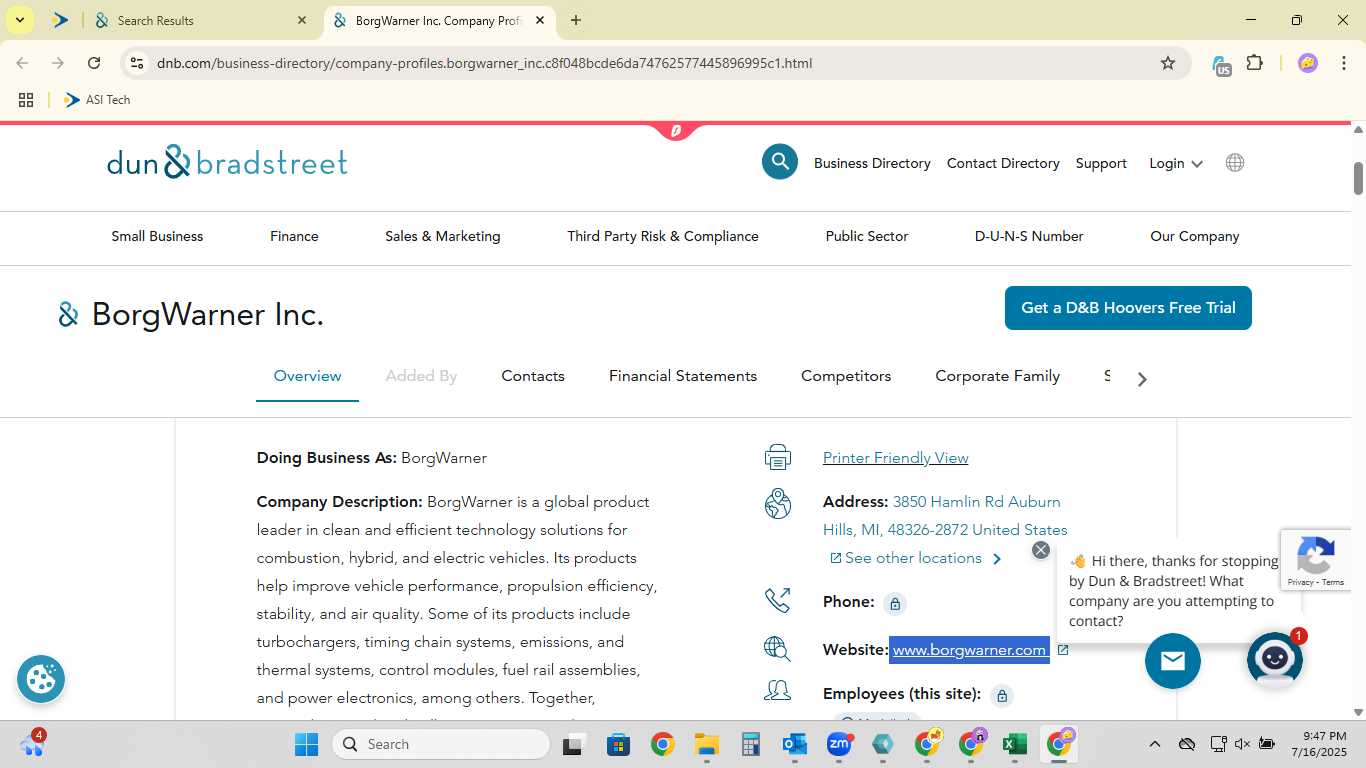The width and height of the screenshot is (1366, 768).
Task: Click the page vertical scrollbar thumb
Action: [x=1358, y=178]
